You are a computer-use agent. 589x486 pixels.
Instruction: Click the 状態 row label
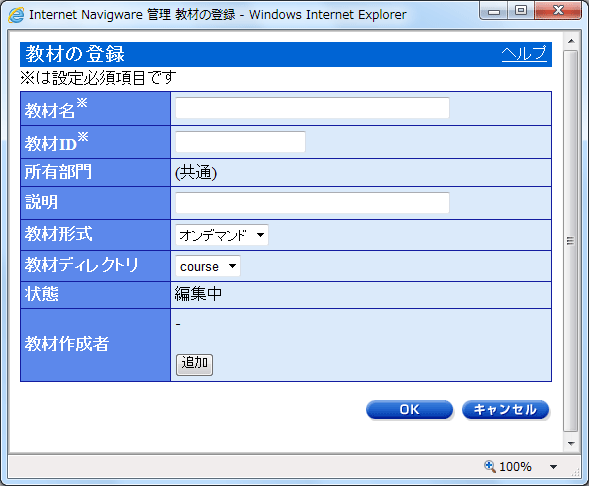point(42,294)
